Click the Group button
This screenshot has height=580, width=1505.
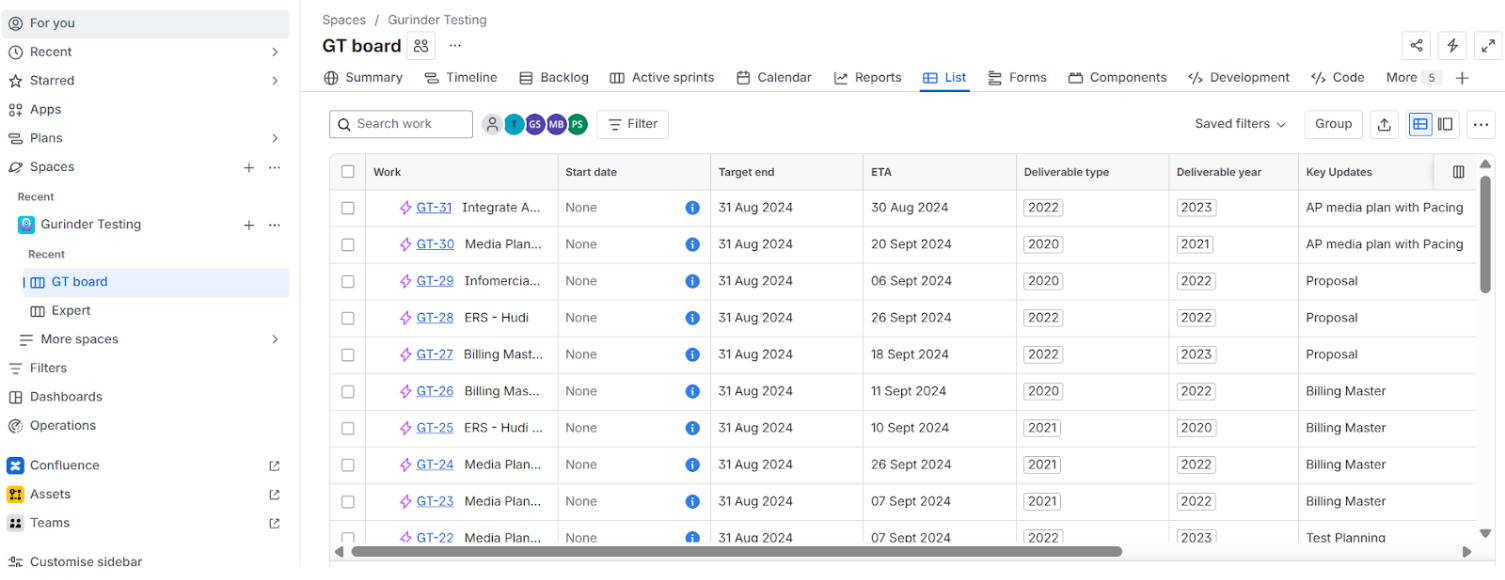coord(1333,124)
